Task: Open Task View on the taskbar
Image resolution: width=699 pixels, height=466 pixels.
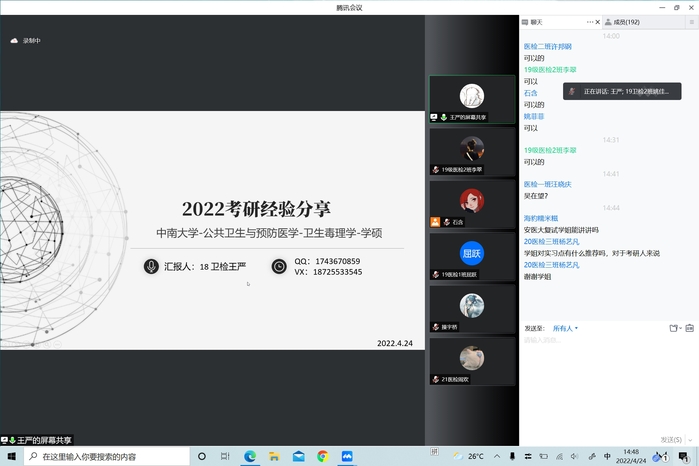Action: 225,456
